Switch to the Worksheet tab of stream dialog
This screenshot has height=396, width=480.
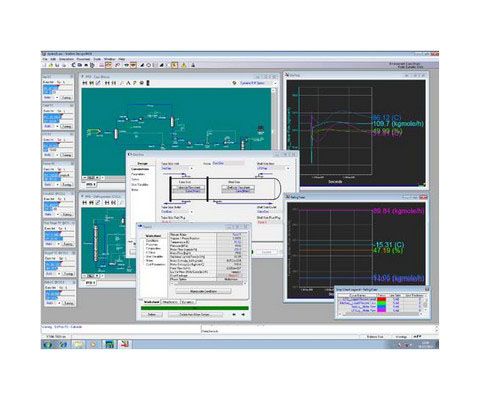(151, 302)
